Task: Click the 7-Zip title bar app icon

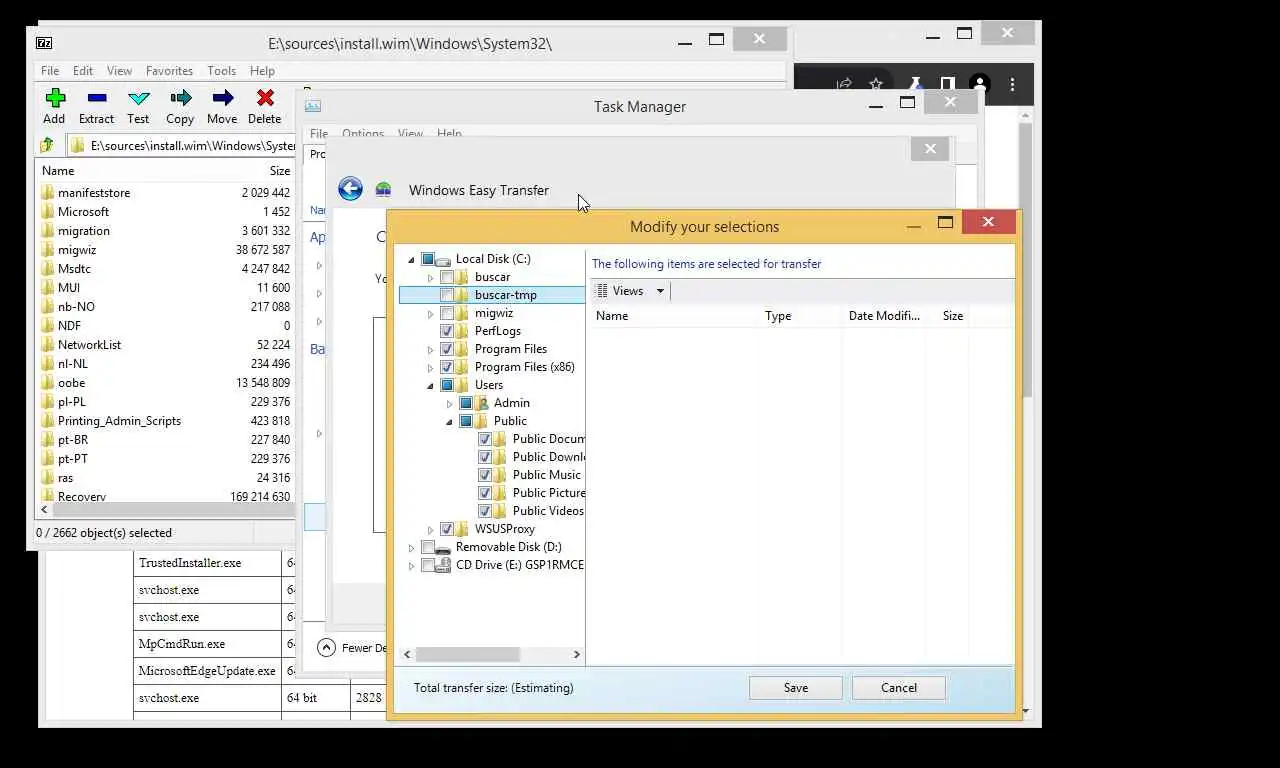Action: (44, 43)
